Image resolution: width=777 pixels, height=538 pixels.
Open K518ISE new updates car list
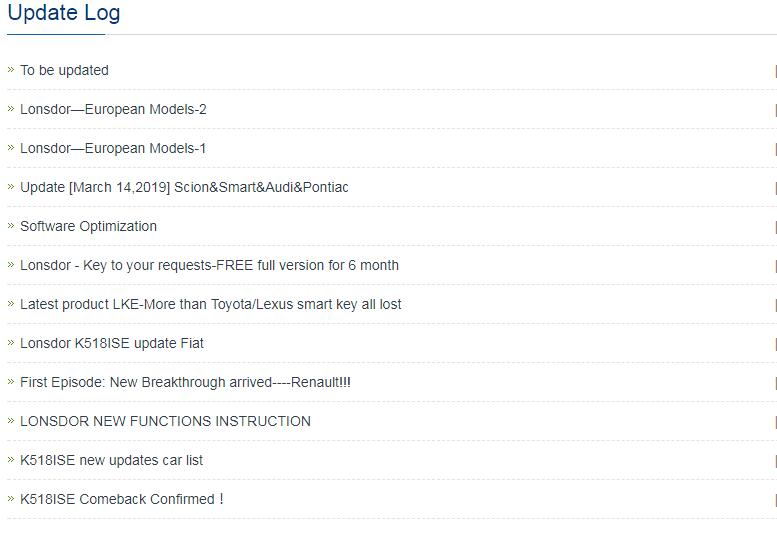111,460
